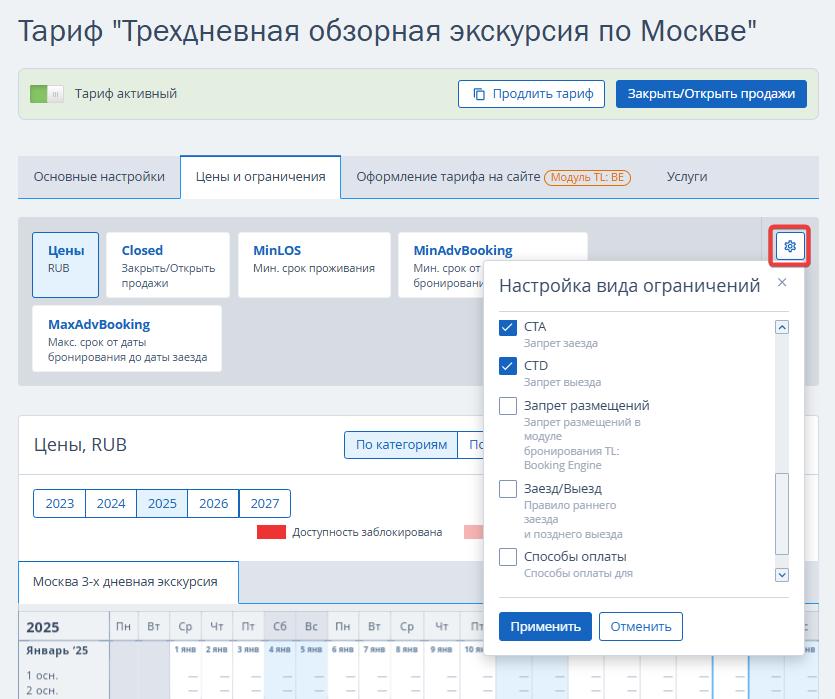Close the restrictions settings popup with X
The image size is (835, 699).
(782, 282)
